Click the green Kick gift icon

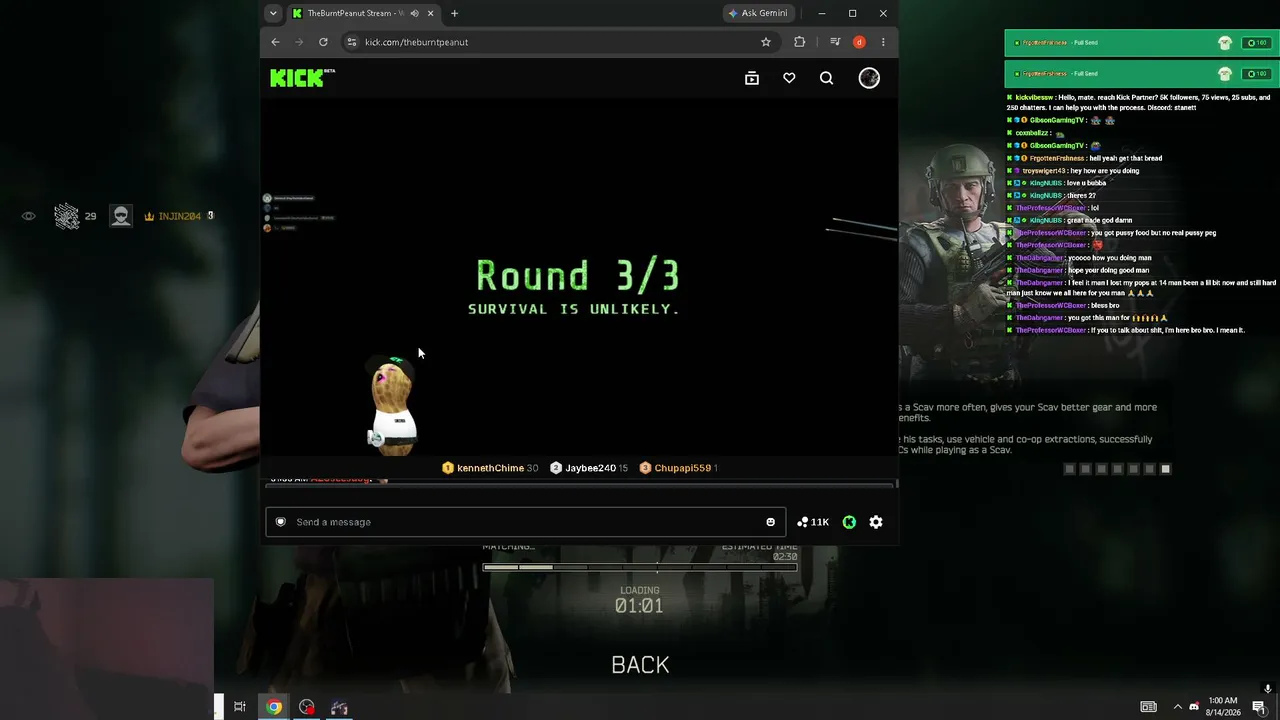pos(849,522)
